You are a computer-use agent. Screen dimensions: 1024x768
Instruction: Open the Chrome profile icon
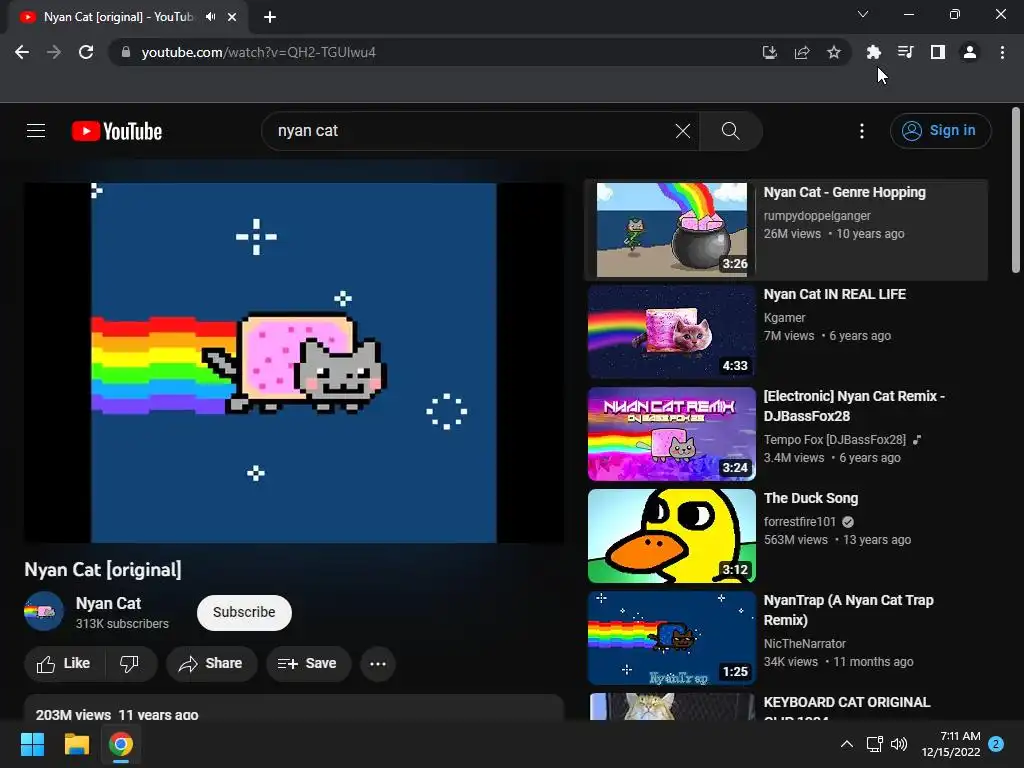coord(970,52)
